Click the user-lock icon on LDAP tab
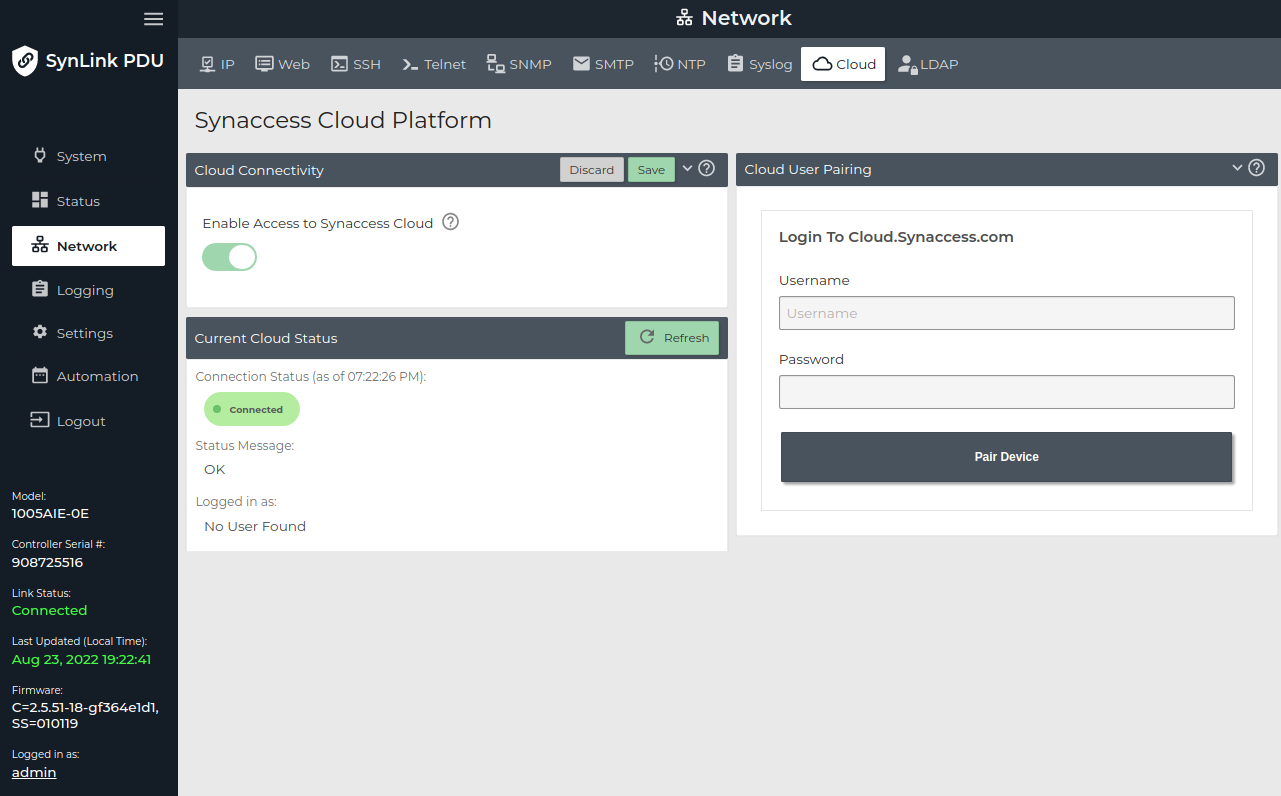This screenshot has height=796, width=1281. click(x=907, y=64)
